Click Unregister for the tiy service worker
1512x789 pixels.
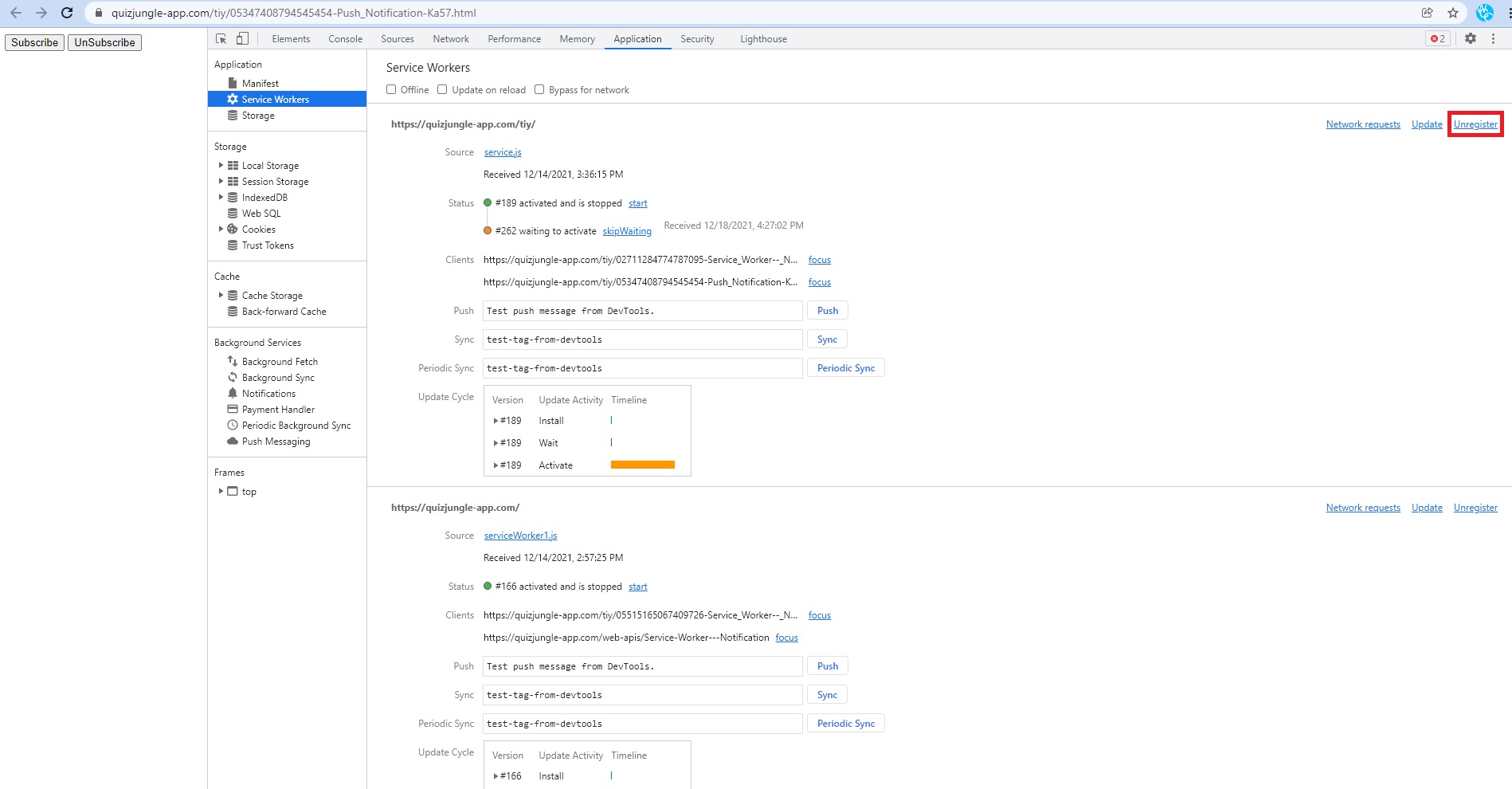pos(1475,124)
